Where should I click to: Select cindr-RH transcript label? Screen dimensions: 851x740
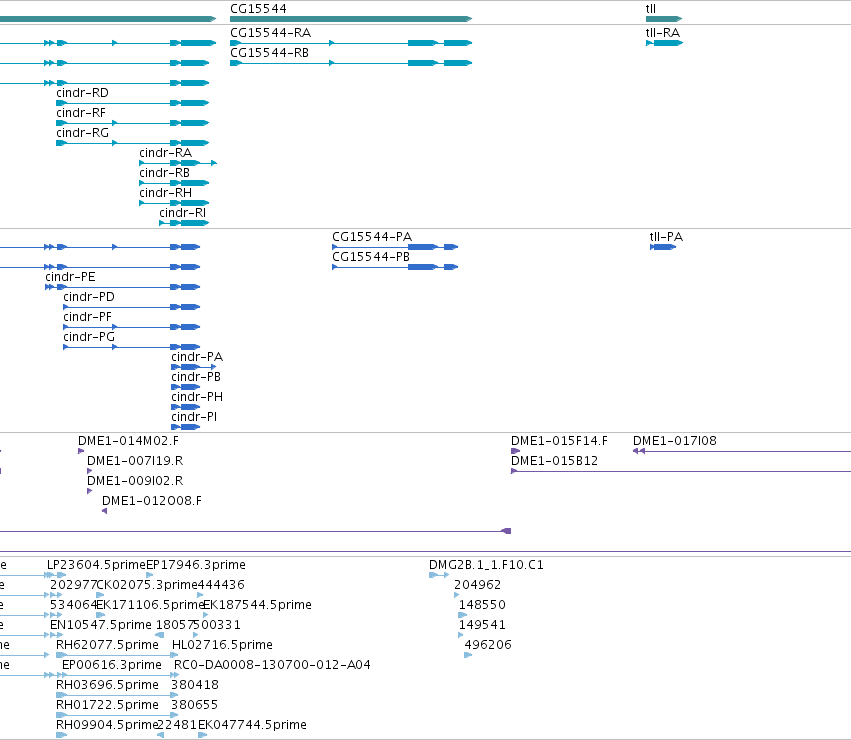tap(166, 193)
